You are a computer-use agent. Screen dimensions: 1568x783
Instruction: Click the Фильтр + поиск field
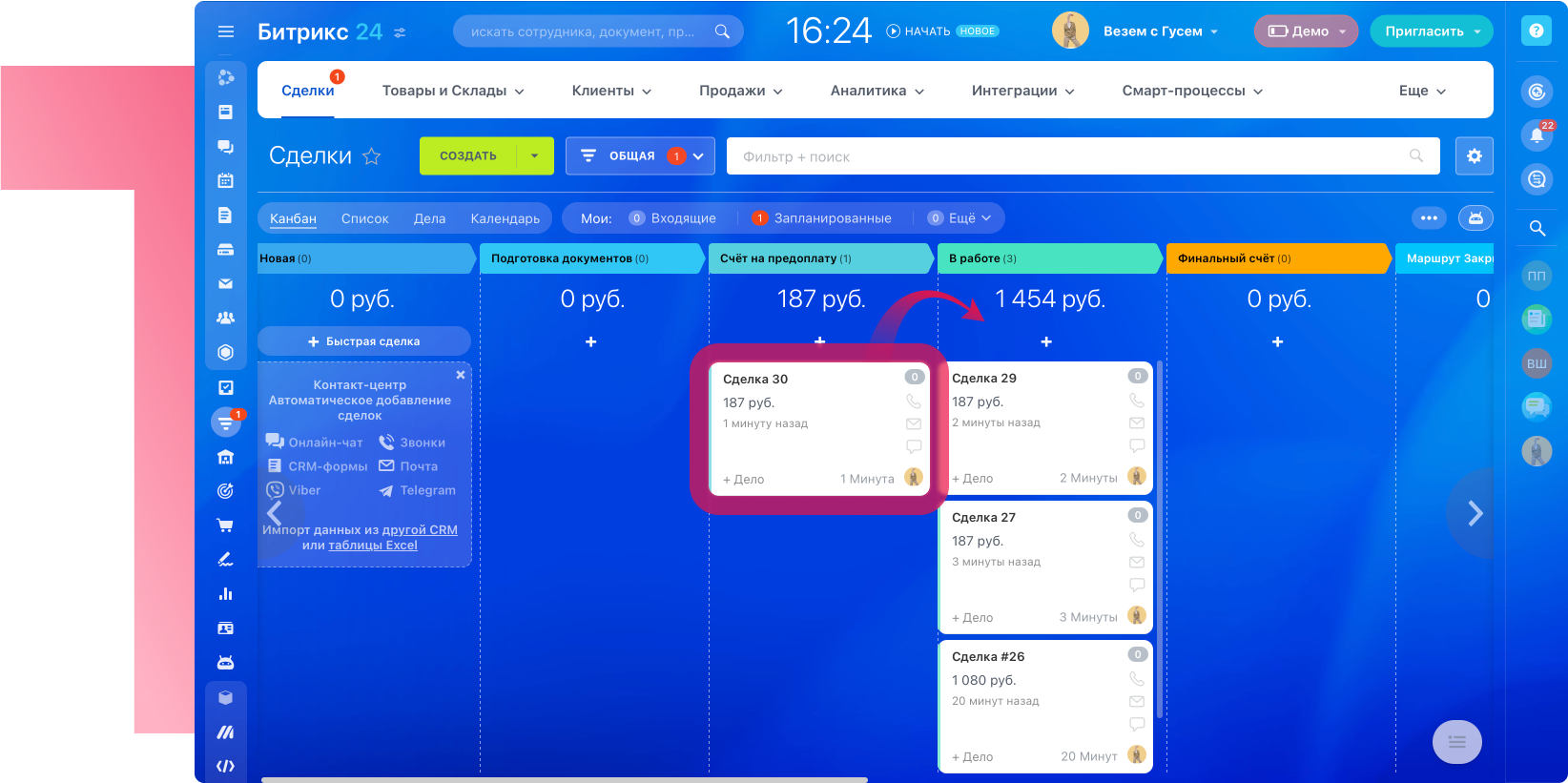pos(1083,156)
